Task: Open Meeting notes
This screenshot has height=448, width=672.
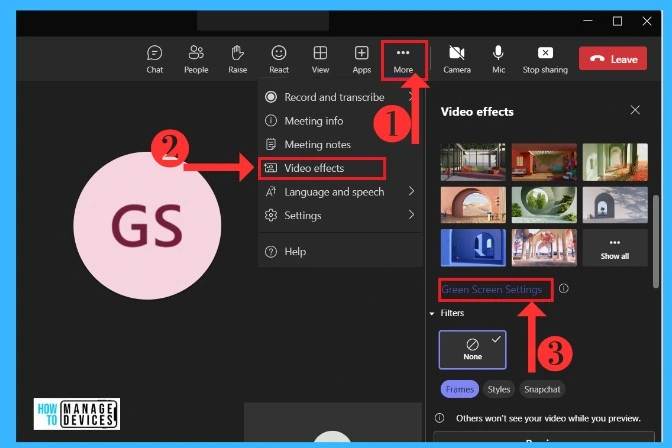Action: click(x=340, y=144)
